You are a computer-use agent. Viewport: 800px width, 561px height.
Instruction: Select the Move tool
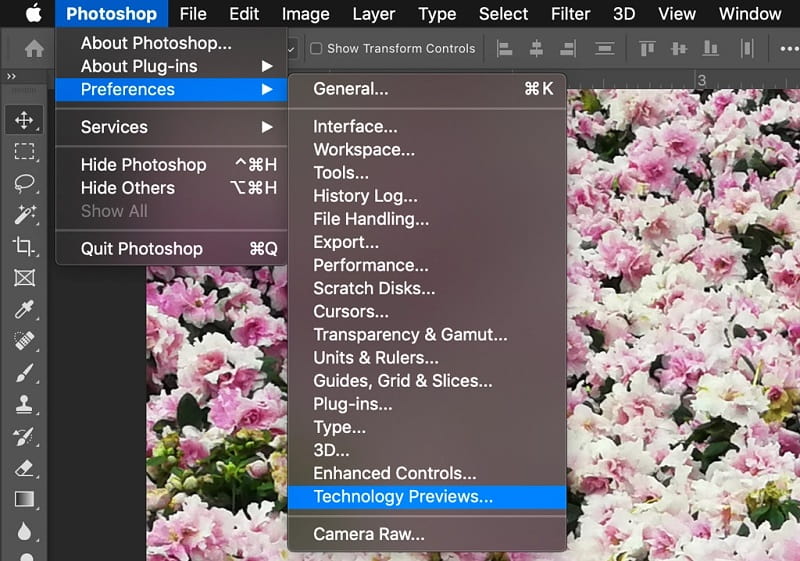[24, 120]
